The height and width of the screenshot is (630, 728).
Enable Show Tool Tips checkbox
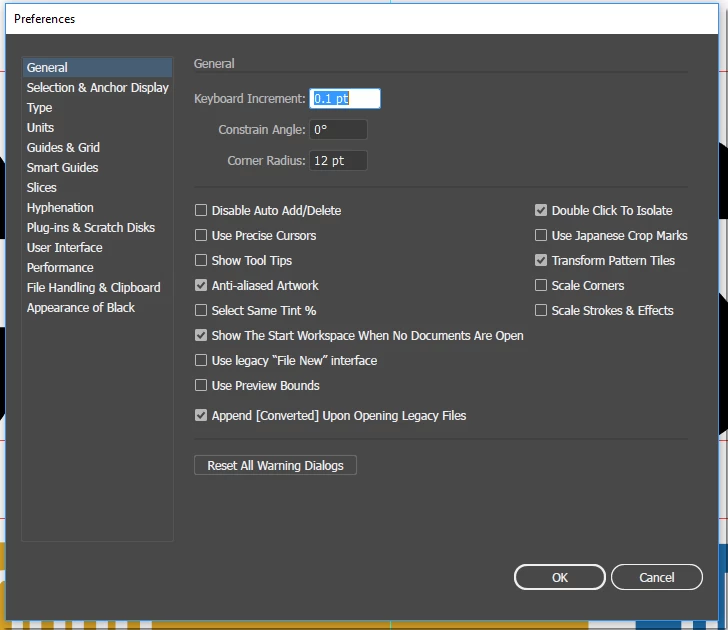[201, 260]
